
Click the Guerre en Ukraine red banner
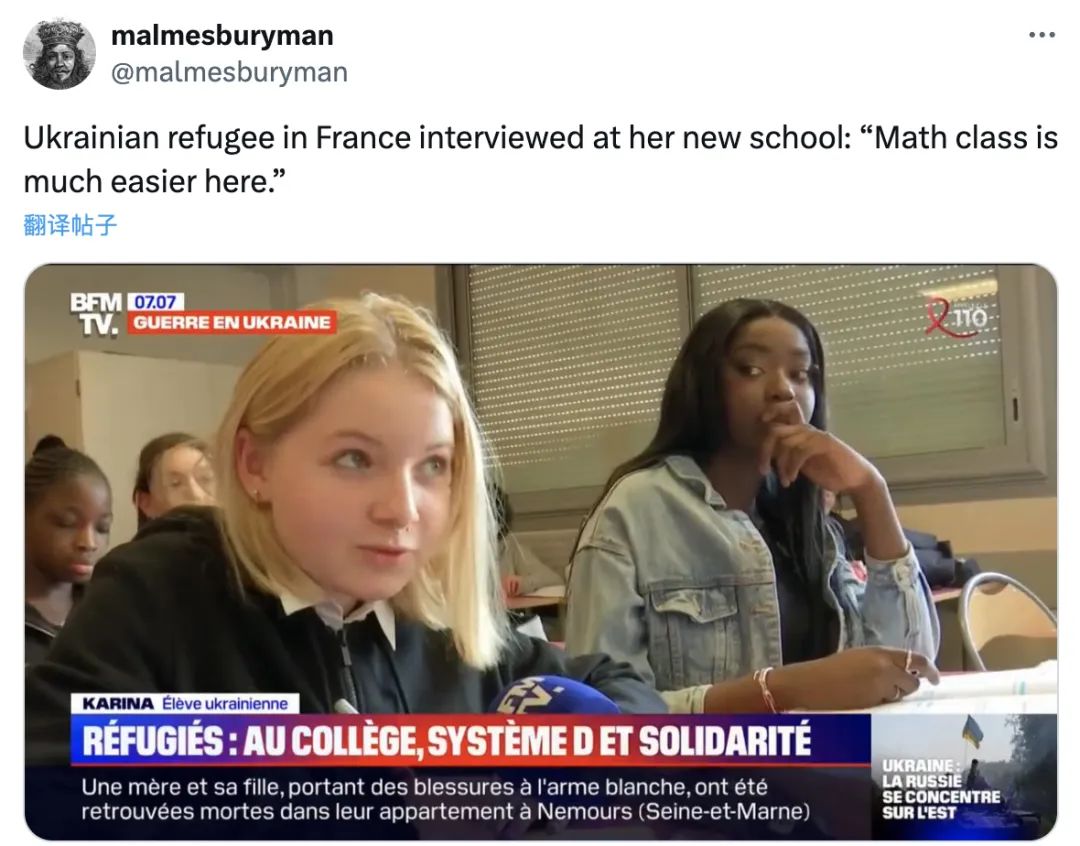[x=231, y=322]
